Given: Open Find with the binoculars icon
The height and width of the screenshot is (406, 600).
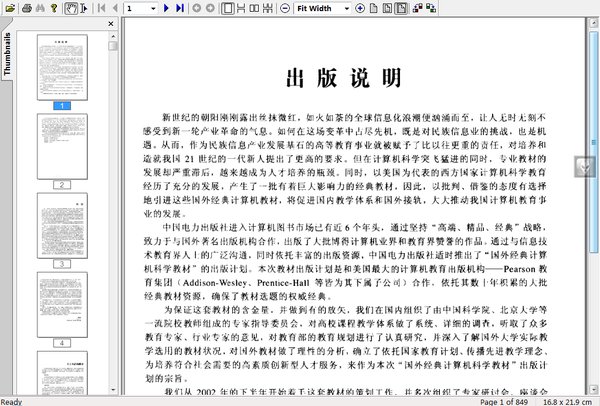Looking at the screenshot, I should [x=40, y=8].
